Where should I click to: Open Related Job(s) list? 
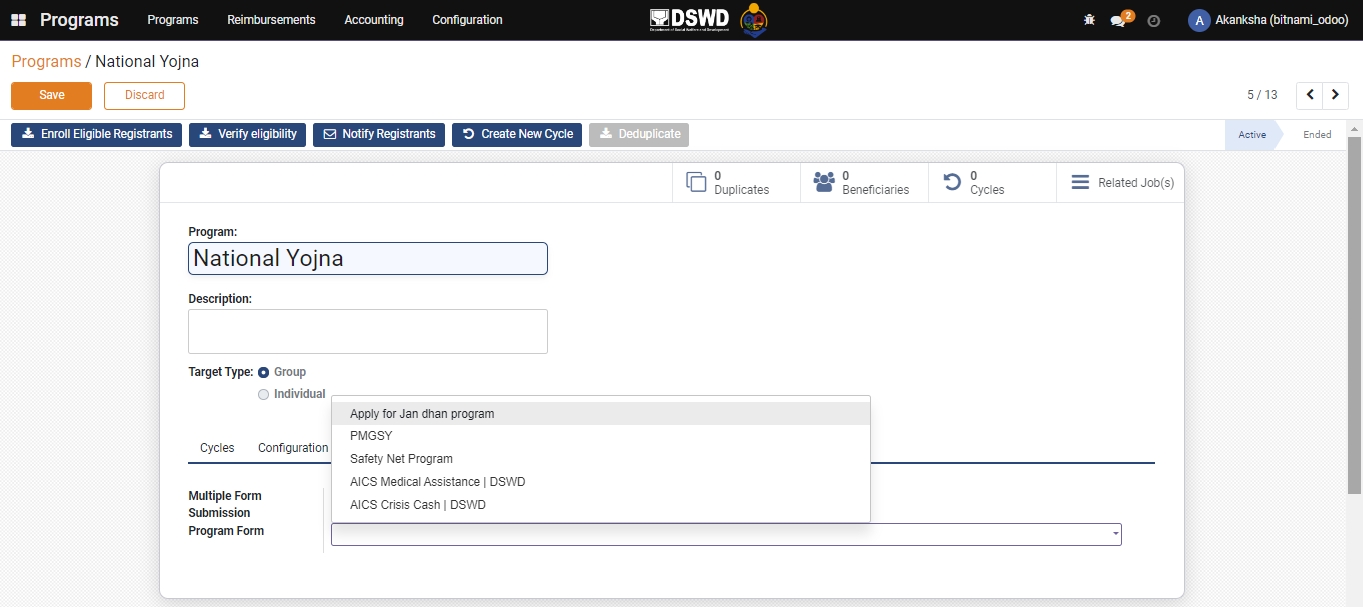point(1121,183)
